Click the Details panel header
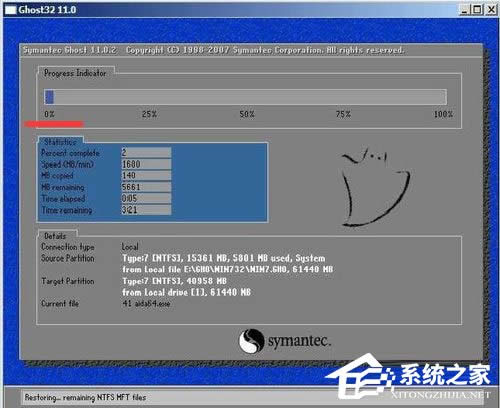500x408 pixels. pos(55,236)
